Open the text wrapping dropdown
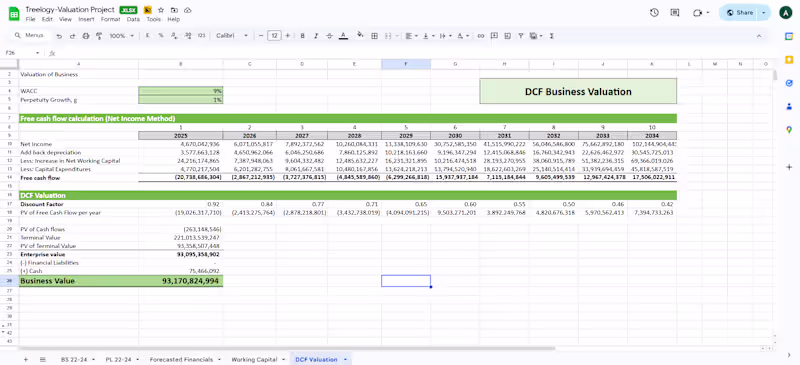This screenshot has height=365, width=800. coord(444,36)
